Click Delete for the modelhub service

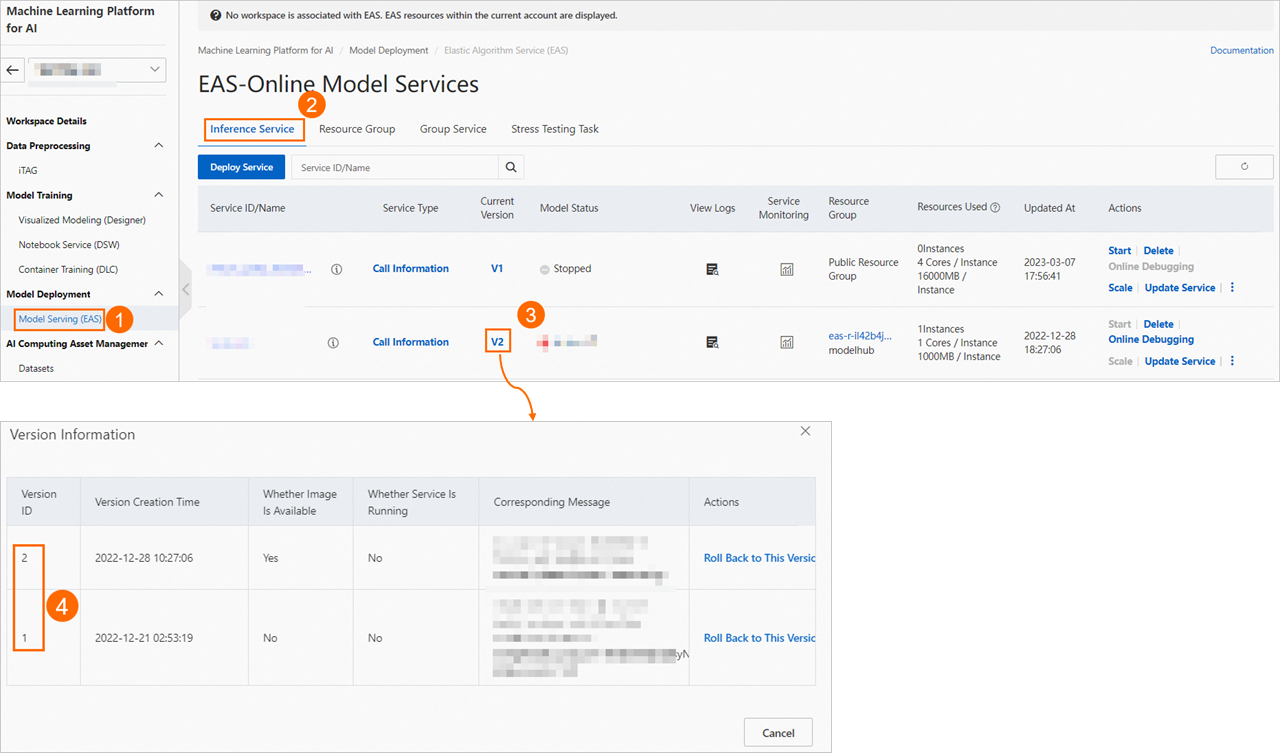click(x=1158, y=324)
